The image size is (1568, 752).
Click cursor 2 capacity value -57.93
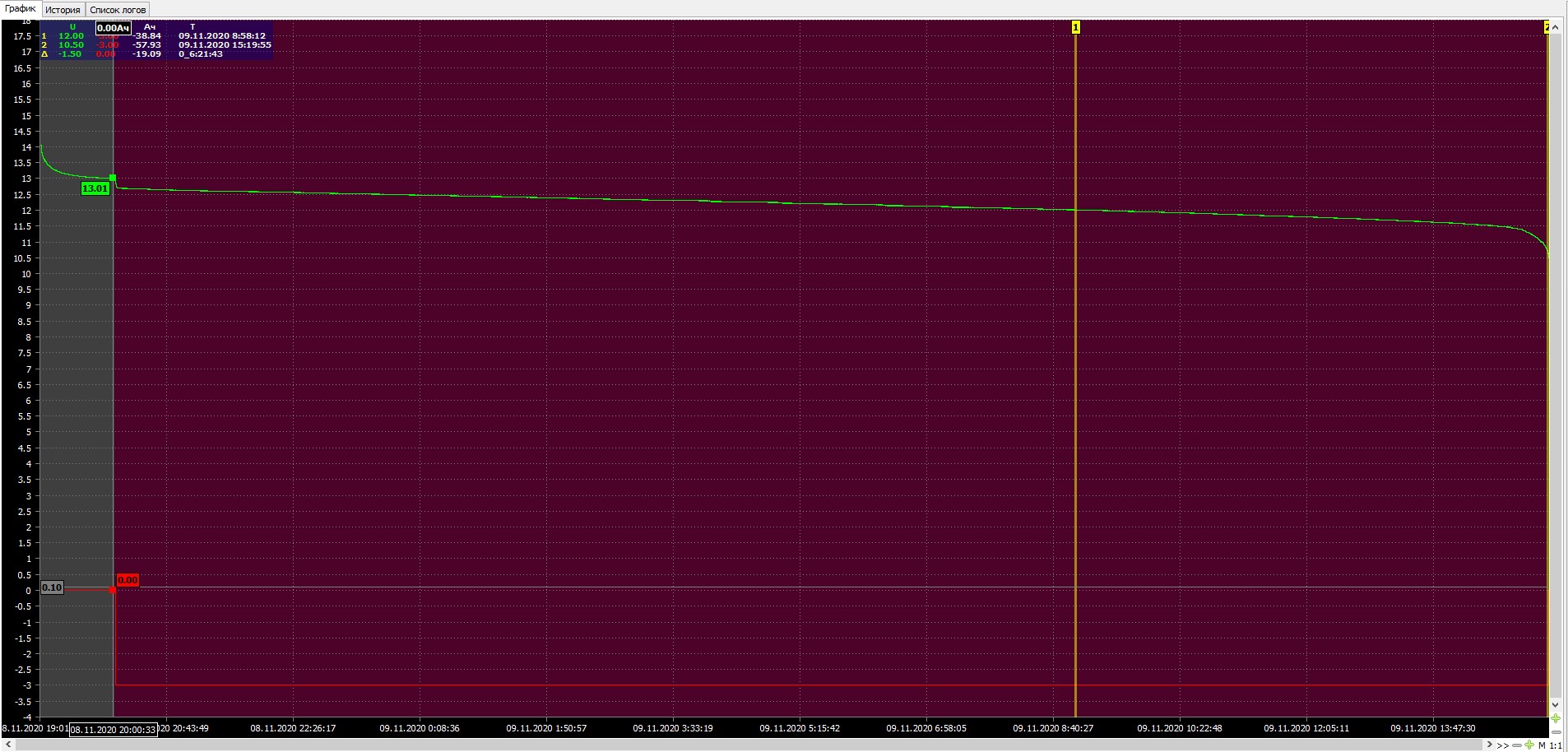pyautogui.click(x=146, y=45)
